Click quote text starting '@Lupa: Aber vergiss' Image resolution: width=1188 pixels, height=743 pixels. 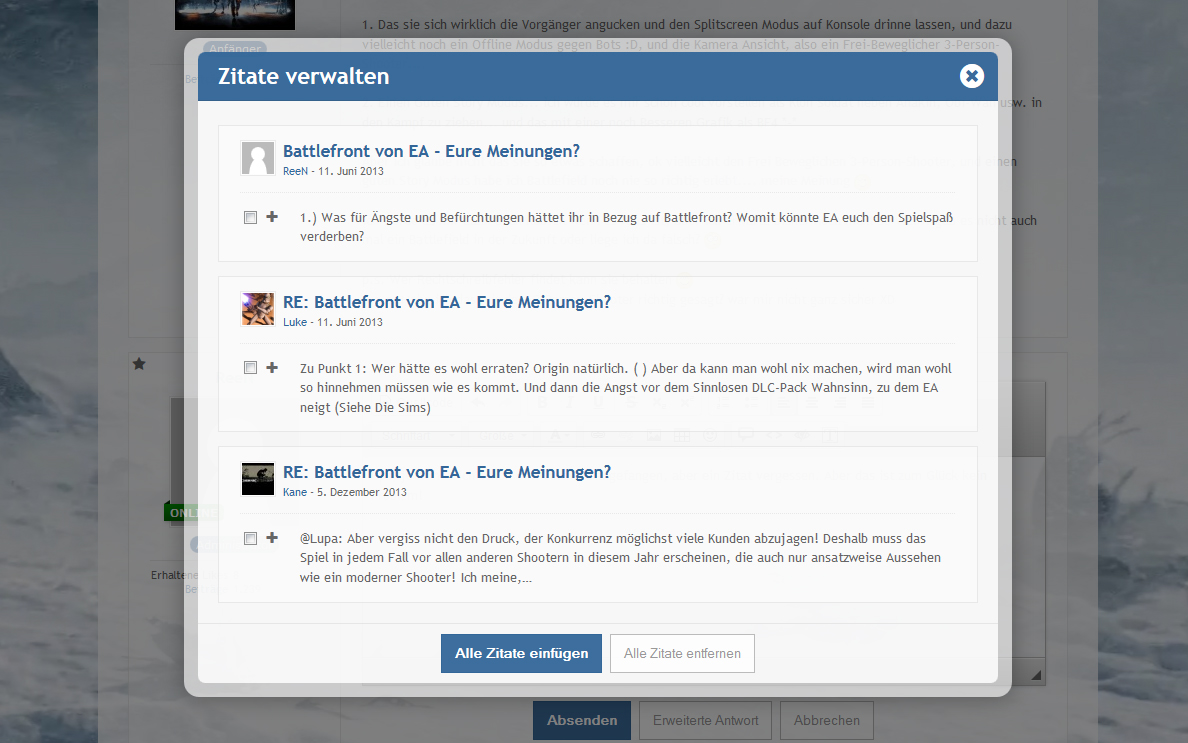point(621,558)
